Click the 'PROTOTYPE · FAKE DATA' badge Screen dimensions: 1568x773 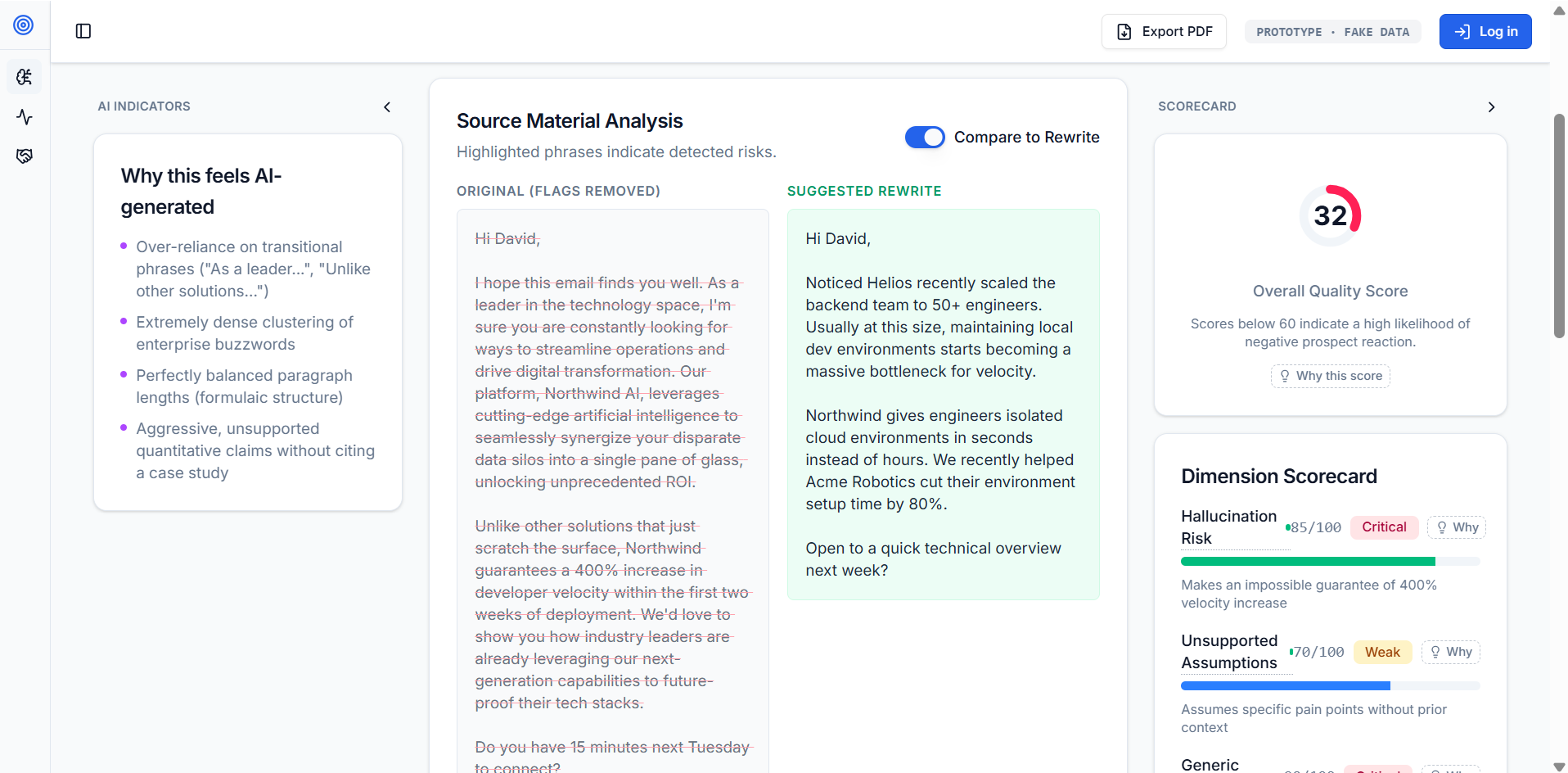pyautogui.click(x=1333, y=32)
